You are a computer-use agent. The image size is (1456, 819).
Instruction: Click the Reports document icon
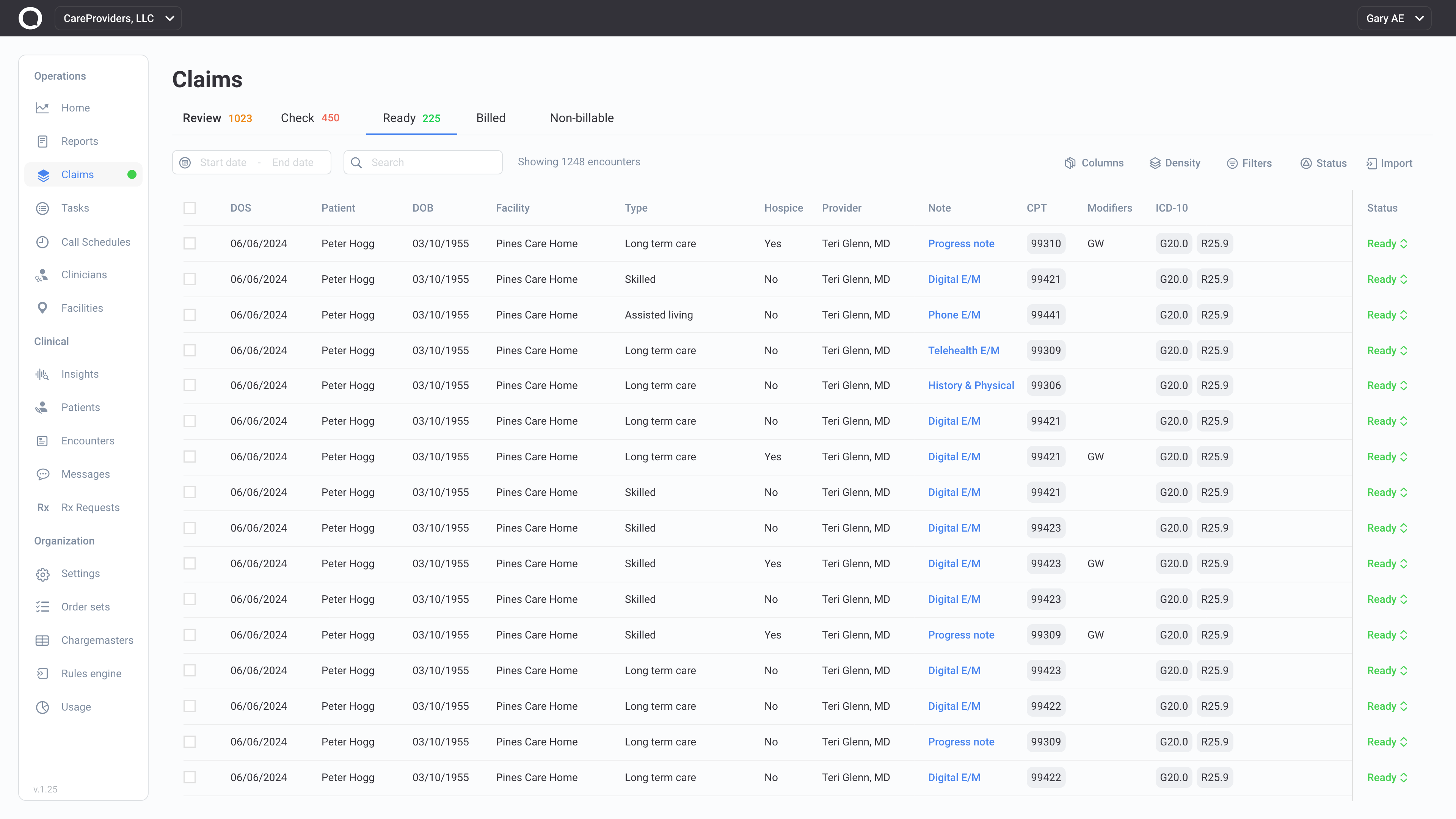click(x=42, y=141)
